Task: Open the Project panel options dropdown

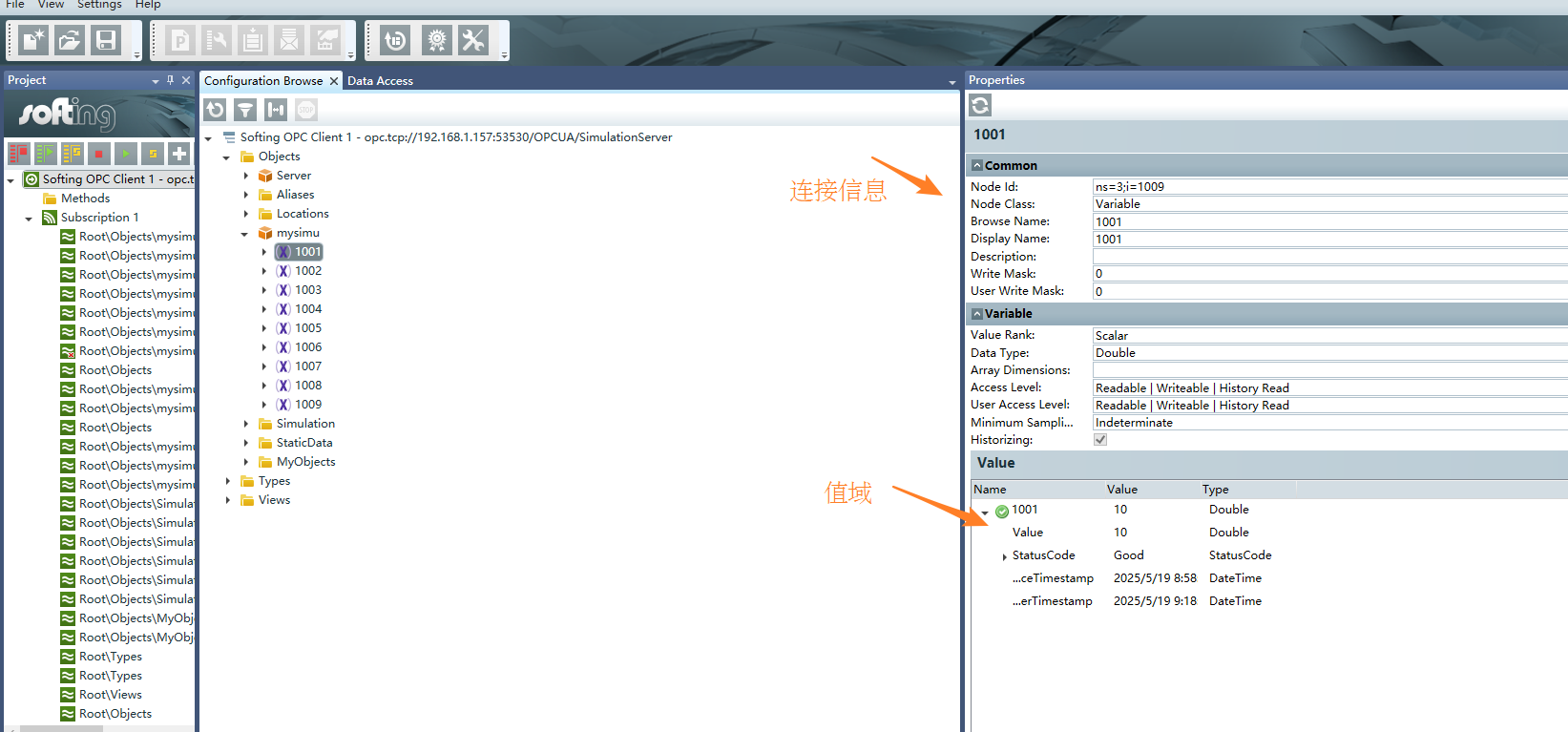Action: tap(156, 81)
